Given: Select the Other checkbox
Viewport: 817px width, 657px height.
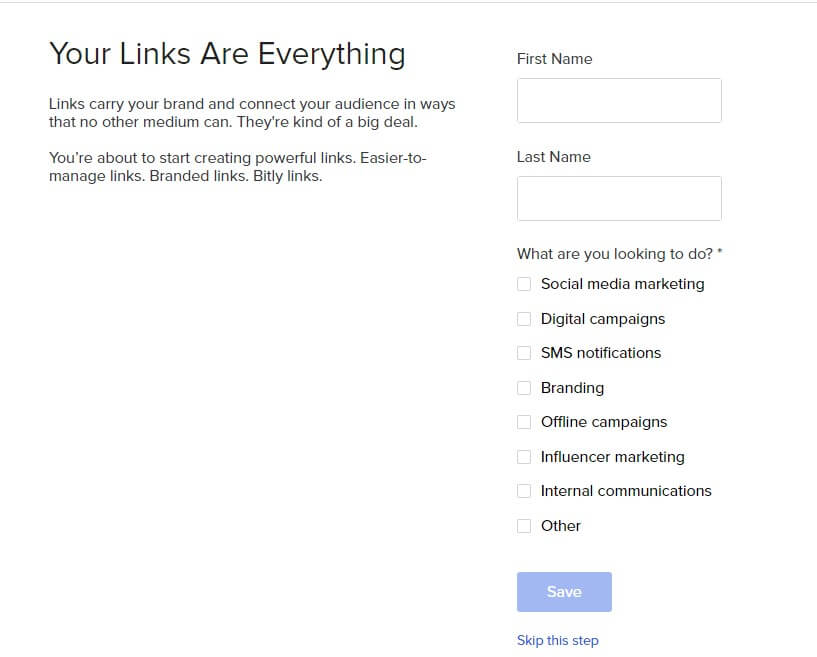Looking at the screenshot, I should click(524, 525).
